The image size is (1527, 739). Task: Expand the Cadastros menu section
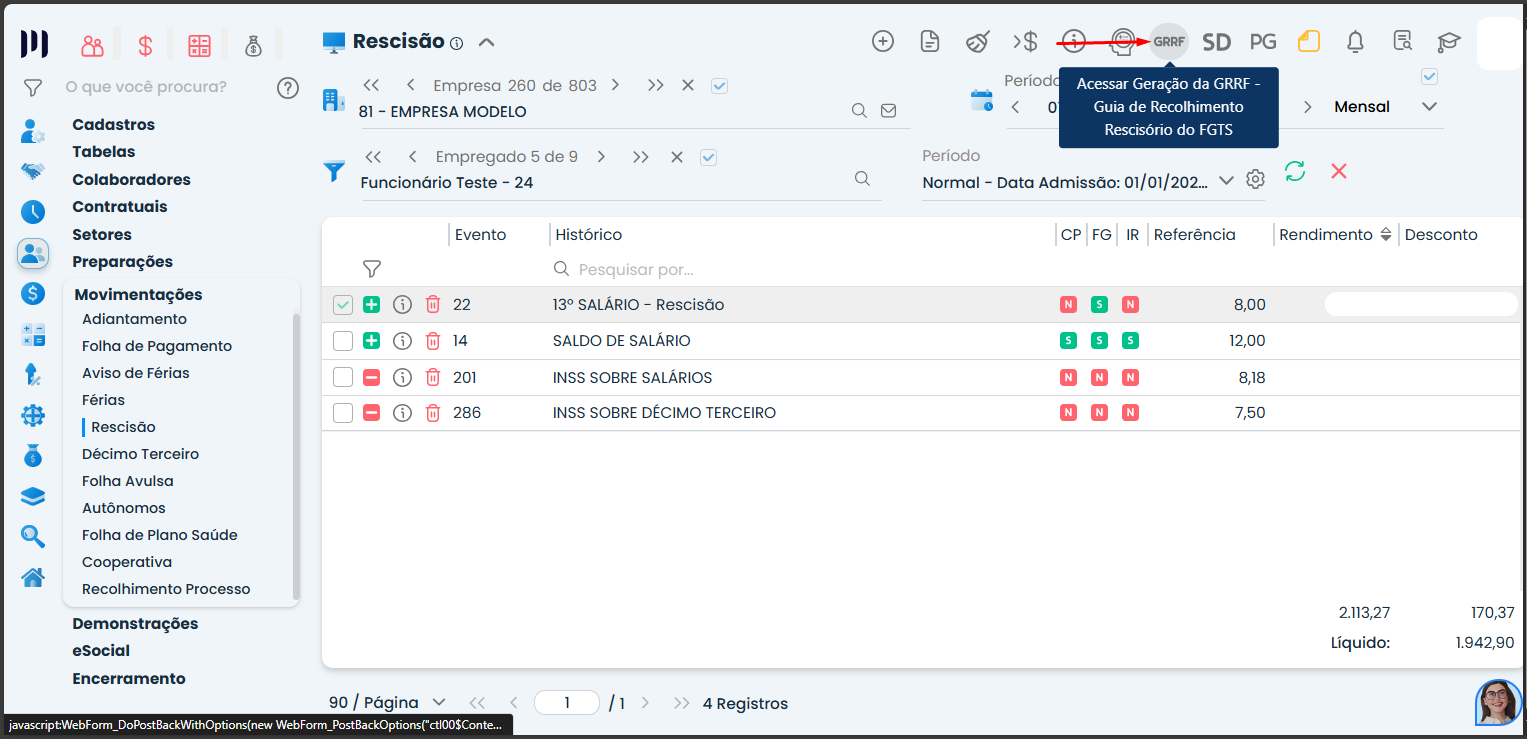(x=113, y=125)
